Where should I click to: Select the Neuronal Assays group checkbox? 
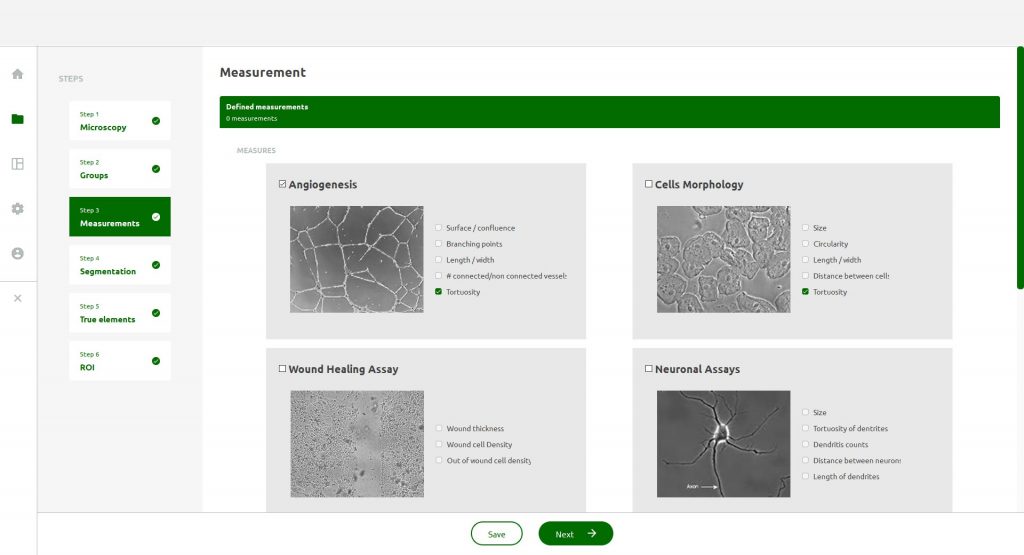pyautogui.click(x=648, y=369)
